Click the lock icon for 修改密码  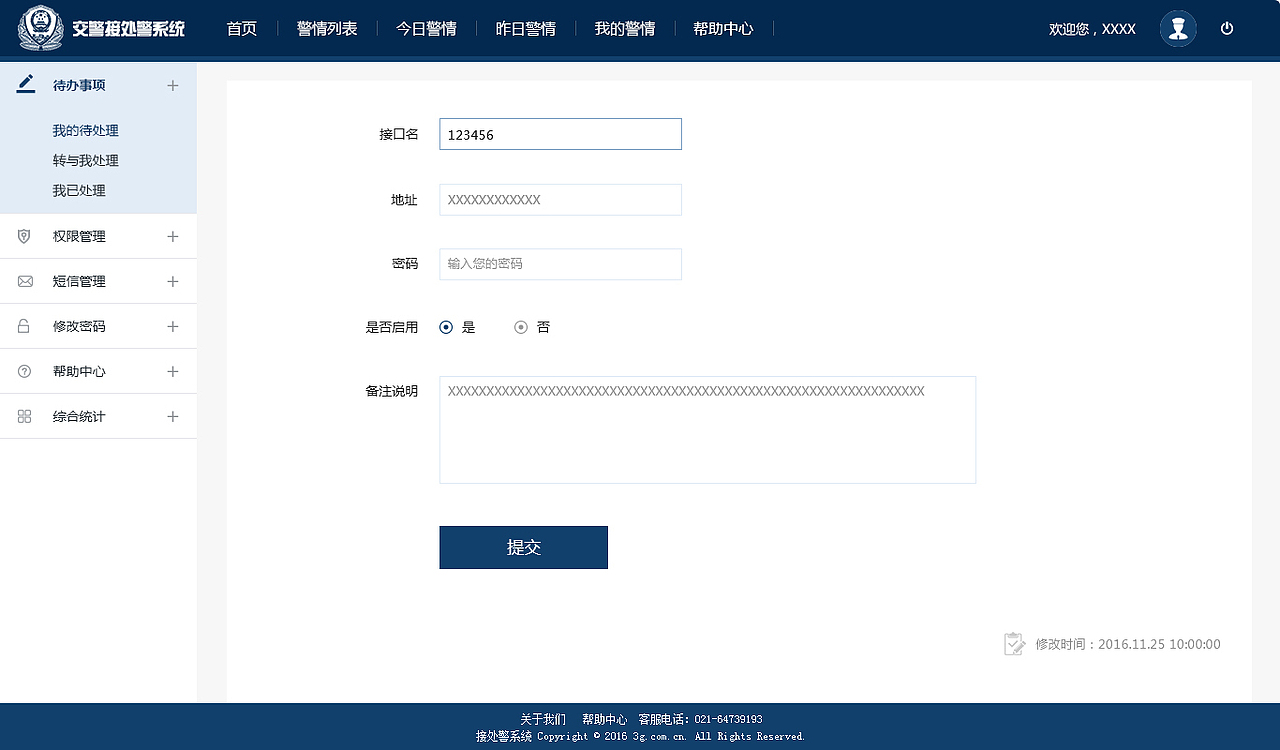[24, 326]
